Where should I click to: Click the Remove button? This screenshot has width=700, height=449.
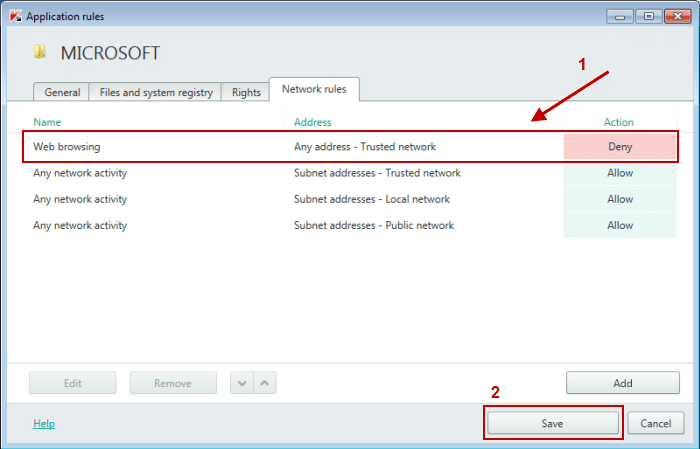(x=173, y=383)
